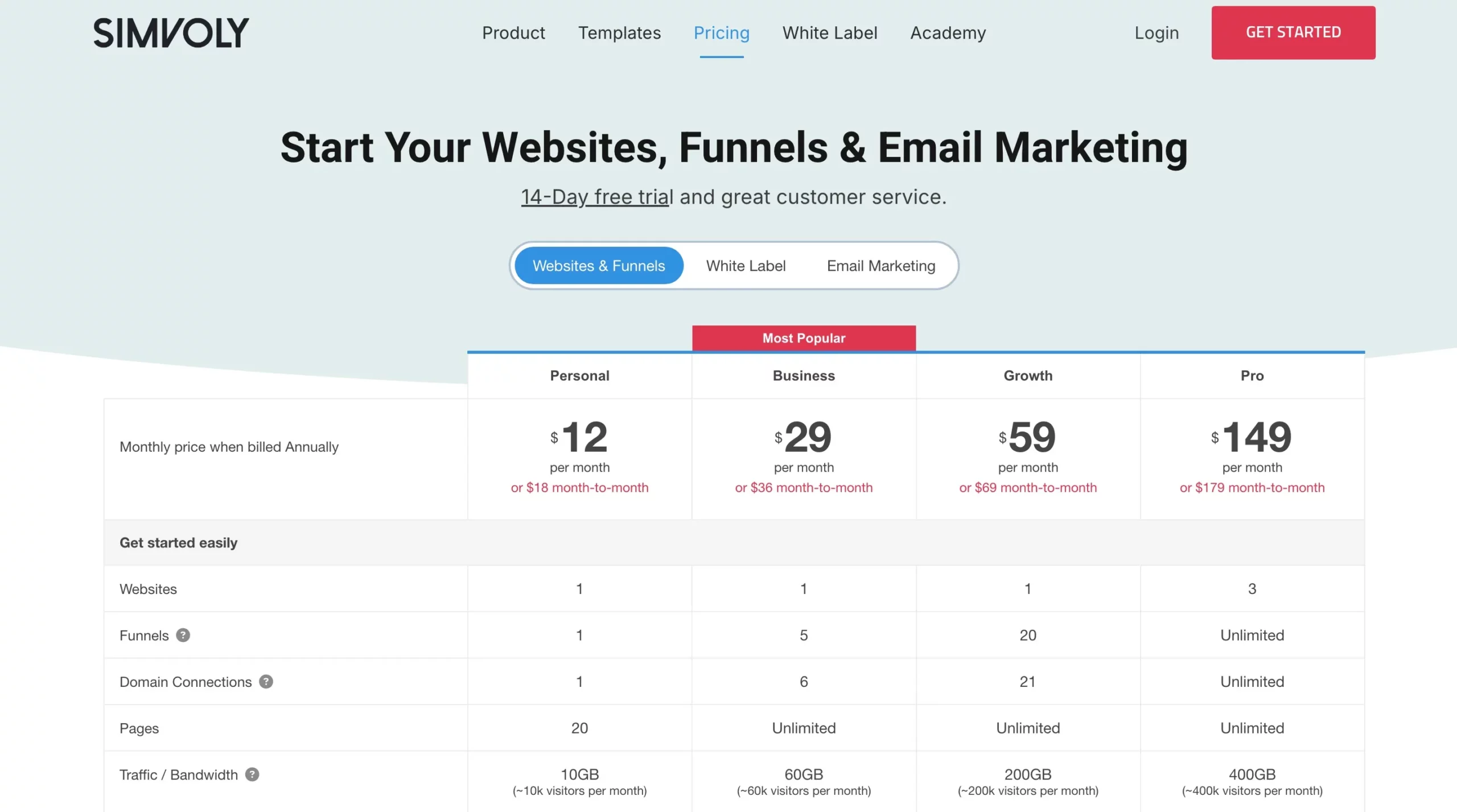This screenshot has height=812, width=1457.
Task: Click the Most Popular Business plan badge
Action: click(803, 337)
